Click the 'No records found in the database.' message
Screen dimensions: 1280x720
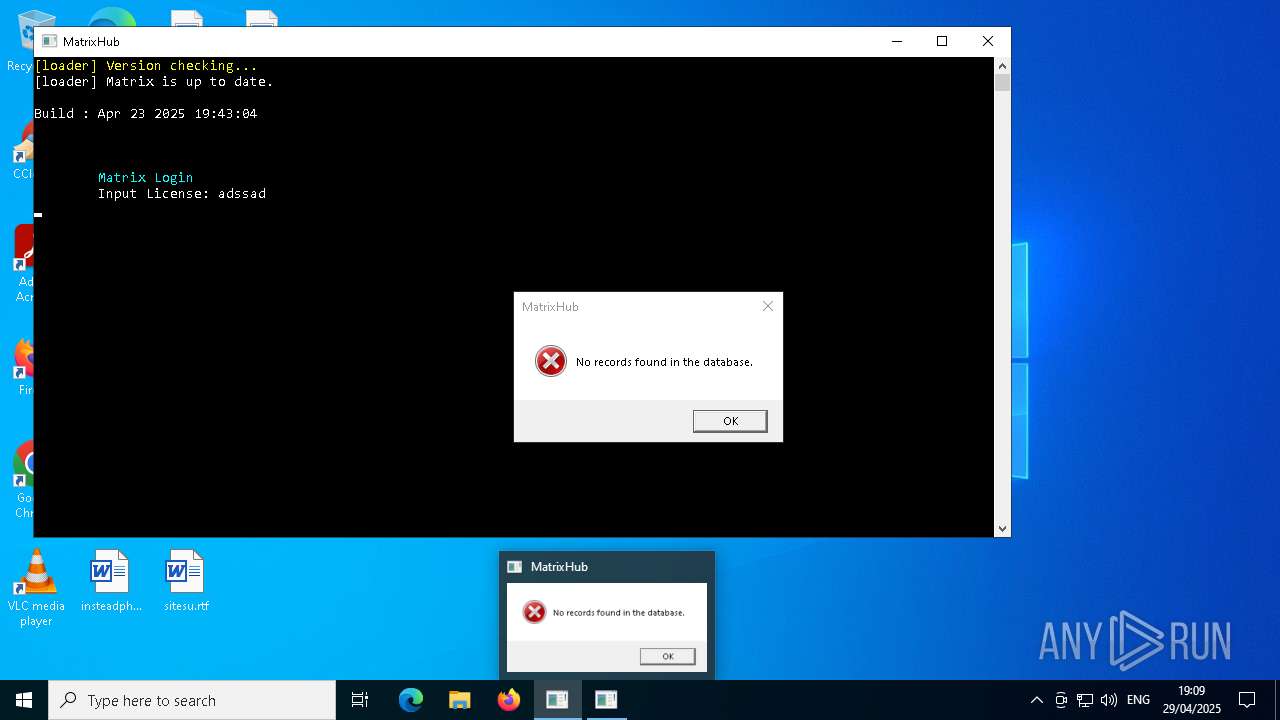coord(664,362)
